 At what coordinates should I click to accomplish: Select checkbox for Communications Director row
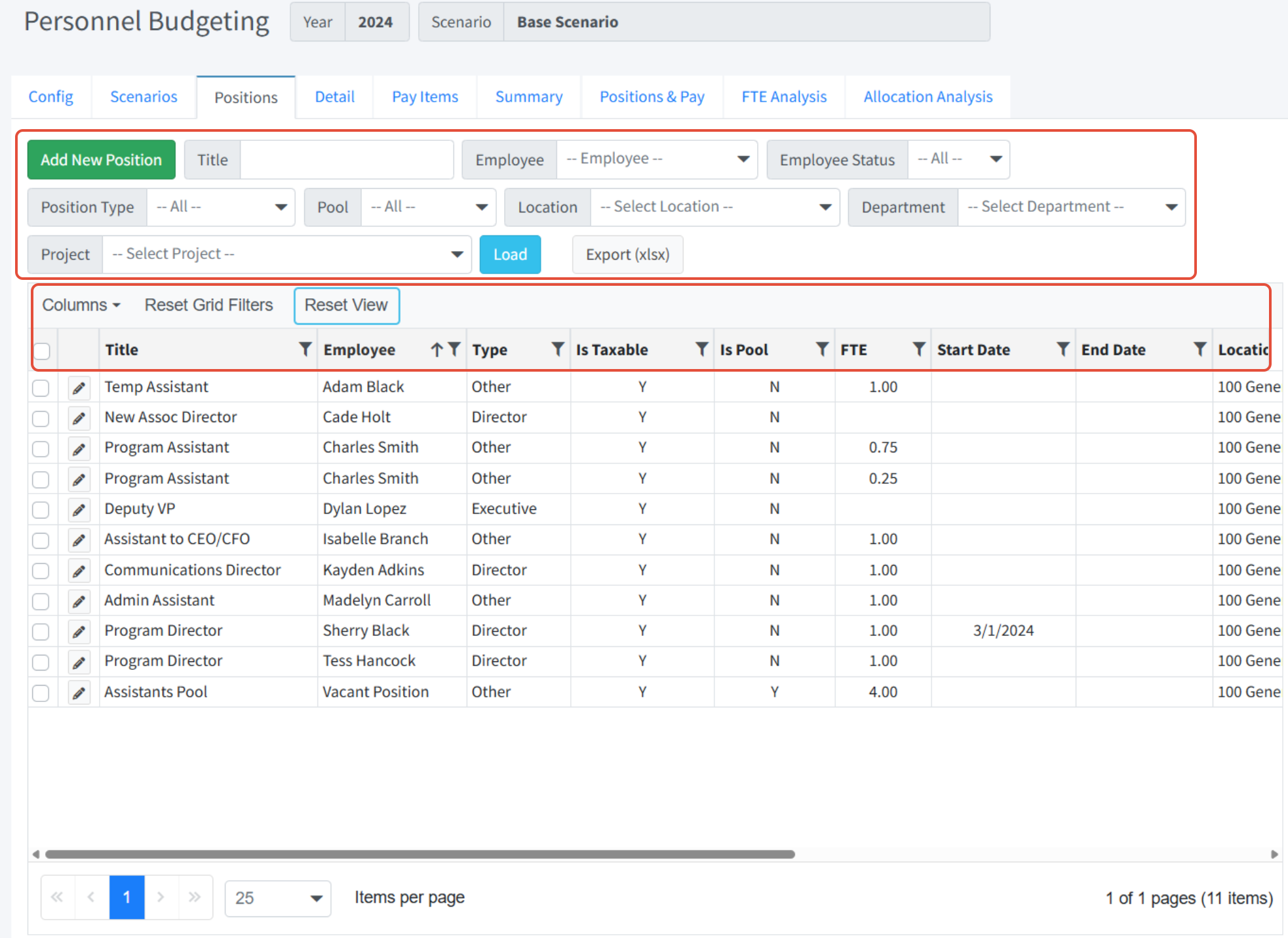pos(41,571)
